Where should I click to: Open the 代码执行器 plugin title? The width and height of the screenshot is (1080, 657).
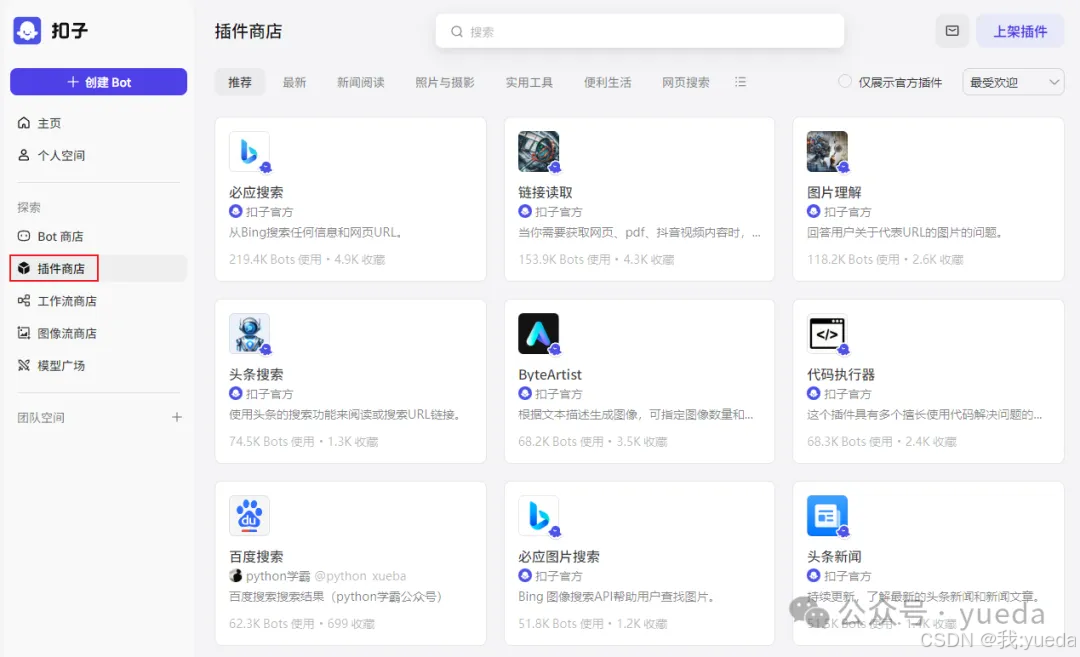[x=840, y=374]
